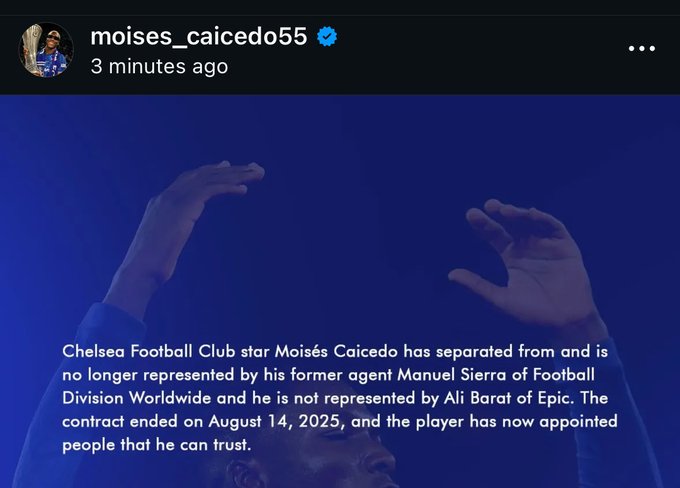Tap the moises_caicedo55 username
Viewport: 680px width, 488px height.
(199, 37)
